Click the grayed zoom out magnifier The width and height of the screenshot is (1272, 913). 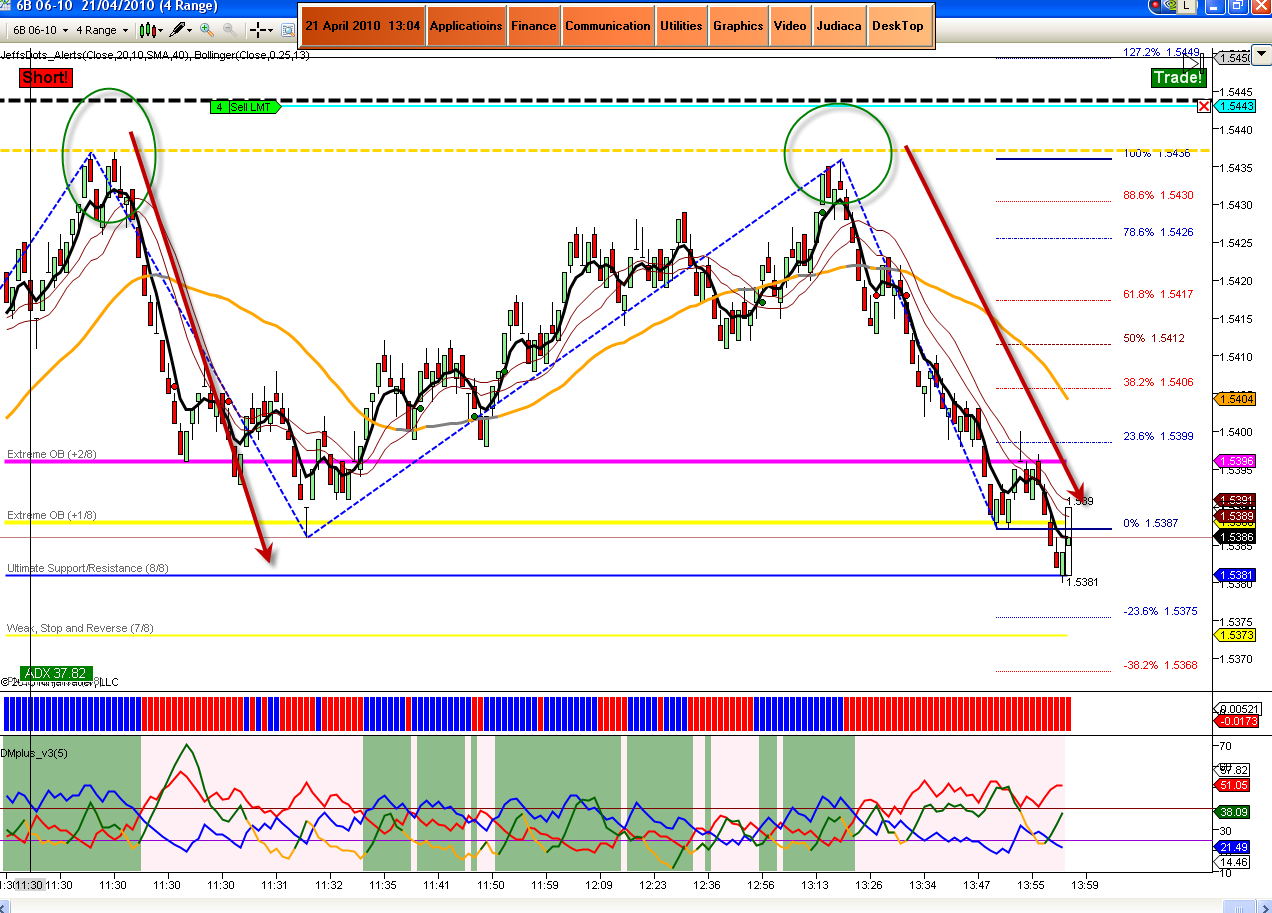click(x=228, y=30)
